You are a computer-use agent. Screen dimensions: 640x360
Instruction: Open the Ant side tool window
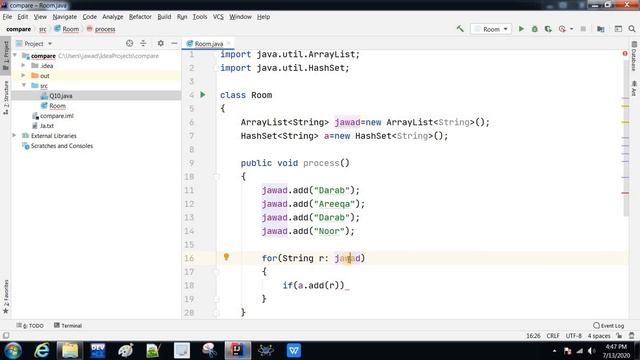click(634, 88)
